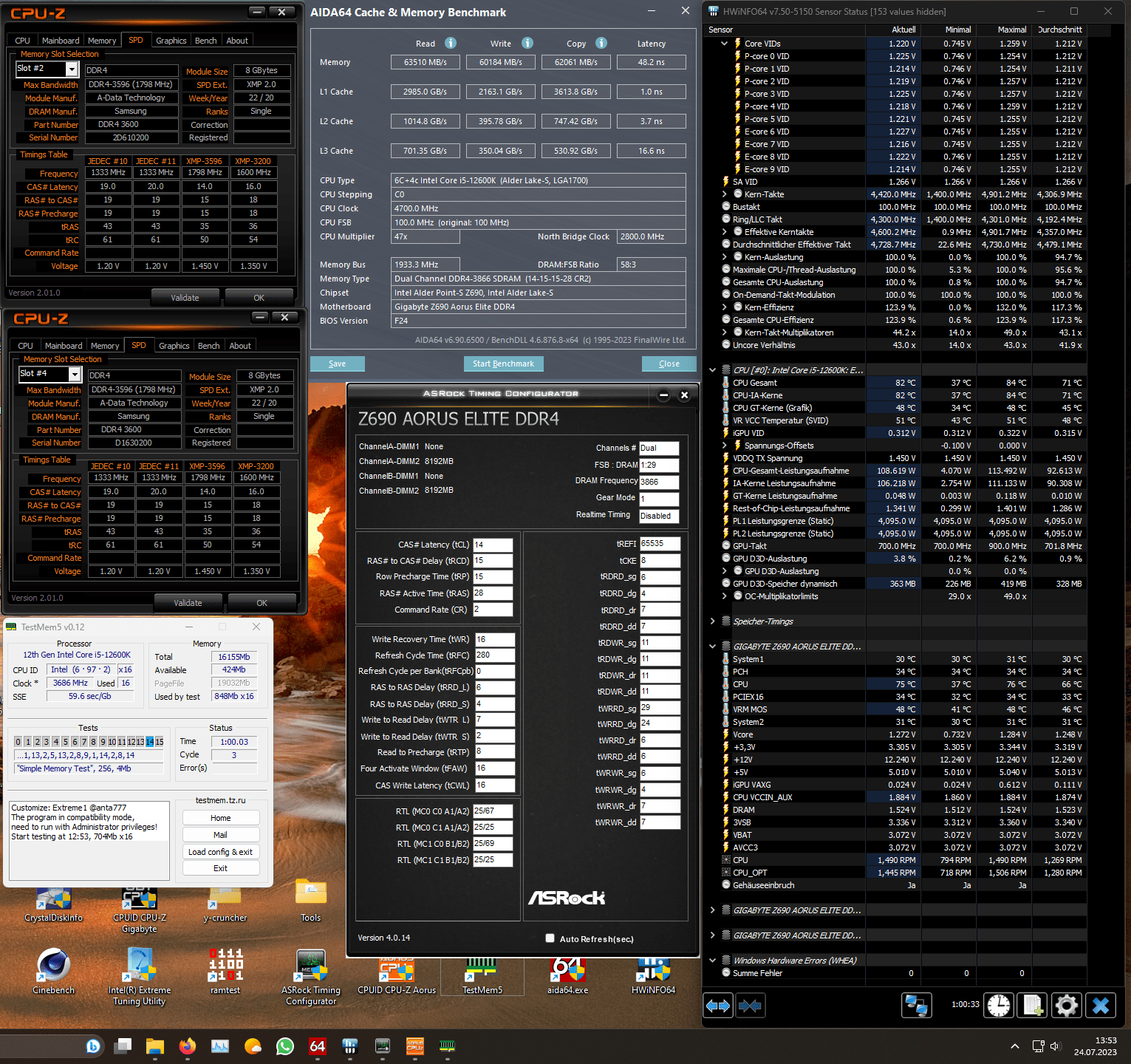Open Intel Extreme Tuning Utility shortcut

coord(140,975)
